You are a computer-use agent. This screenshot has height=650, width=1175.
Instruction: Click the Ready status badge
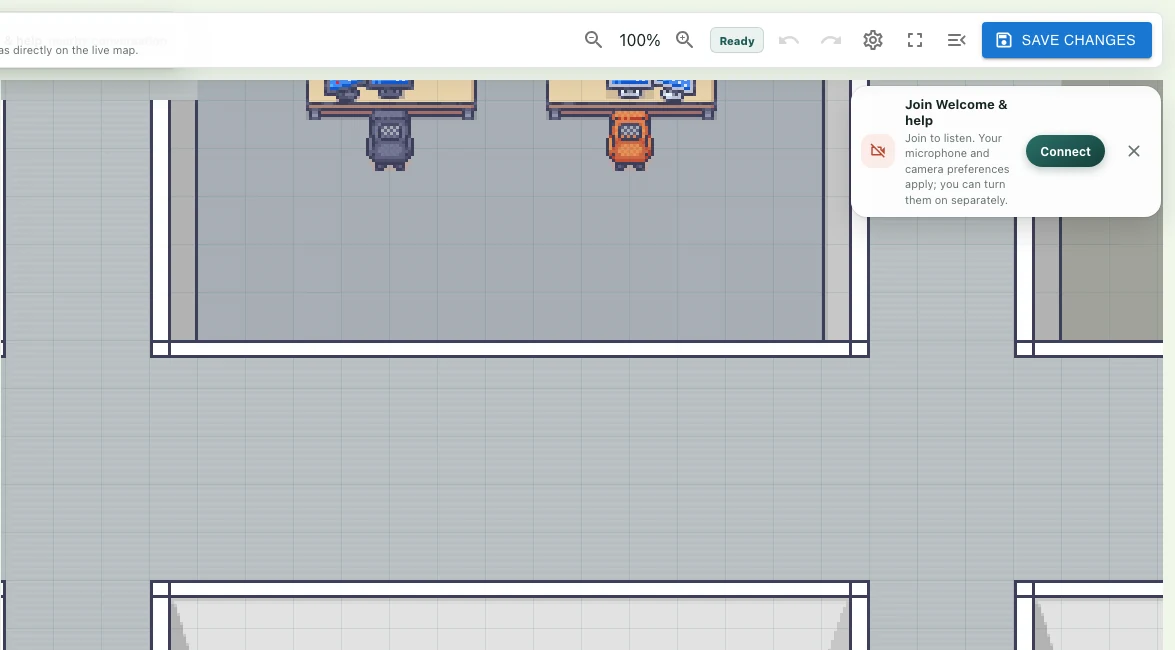pos(737,40)
